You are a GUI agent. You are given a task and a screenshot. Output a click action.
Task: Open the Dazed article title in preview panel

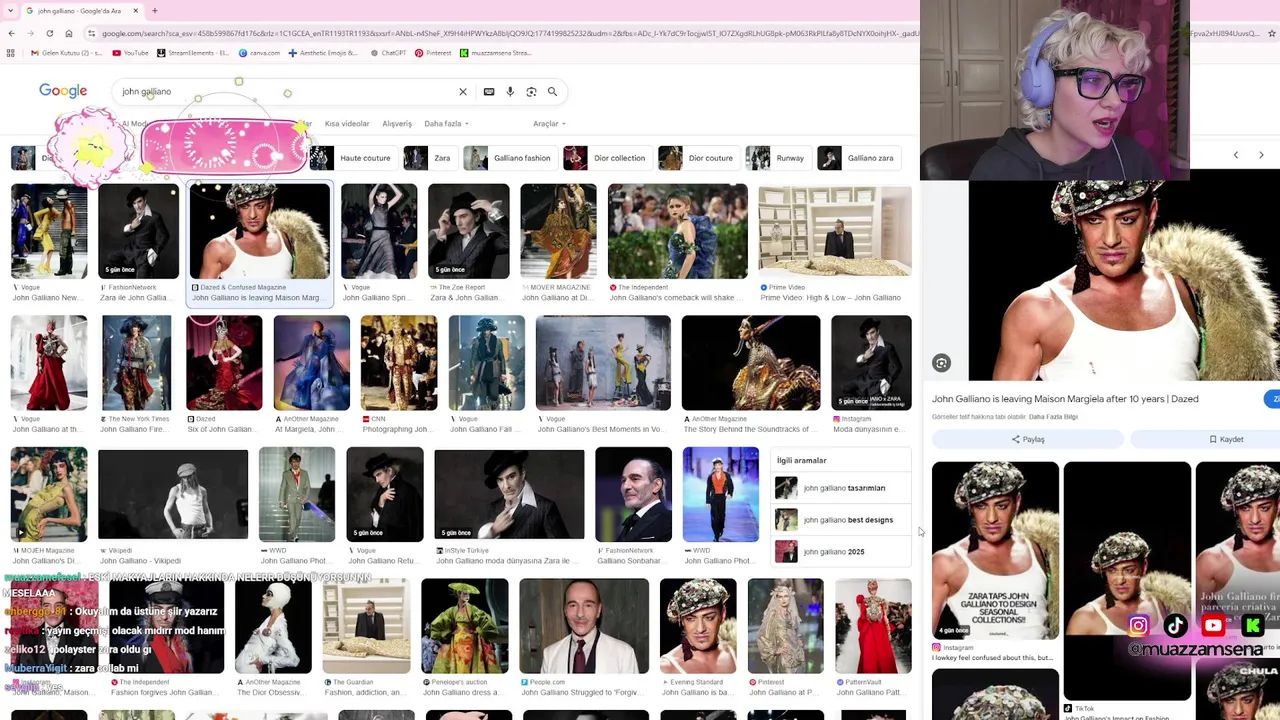point(1065,399)
